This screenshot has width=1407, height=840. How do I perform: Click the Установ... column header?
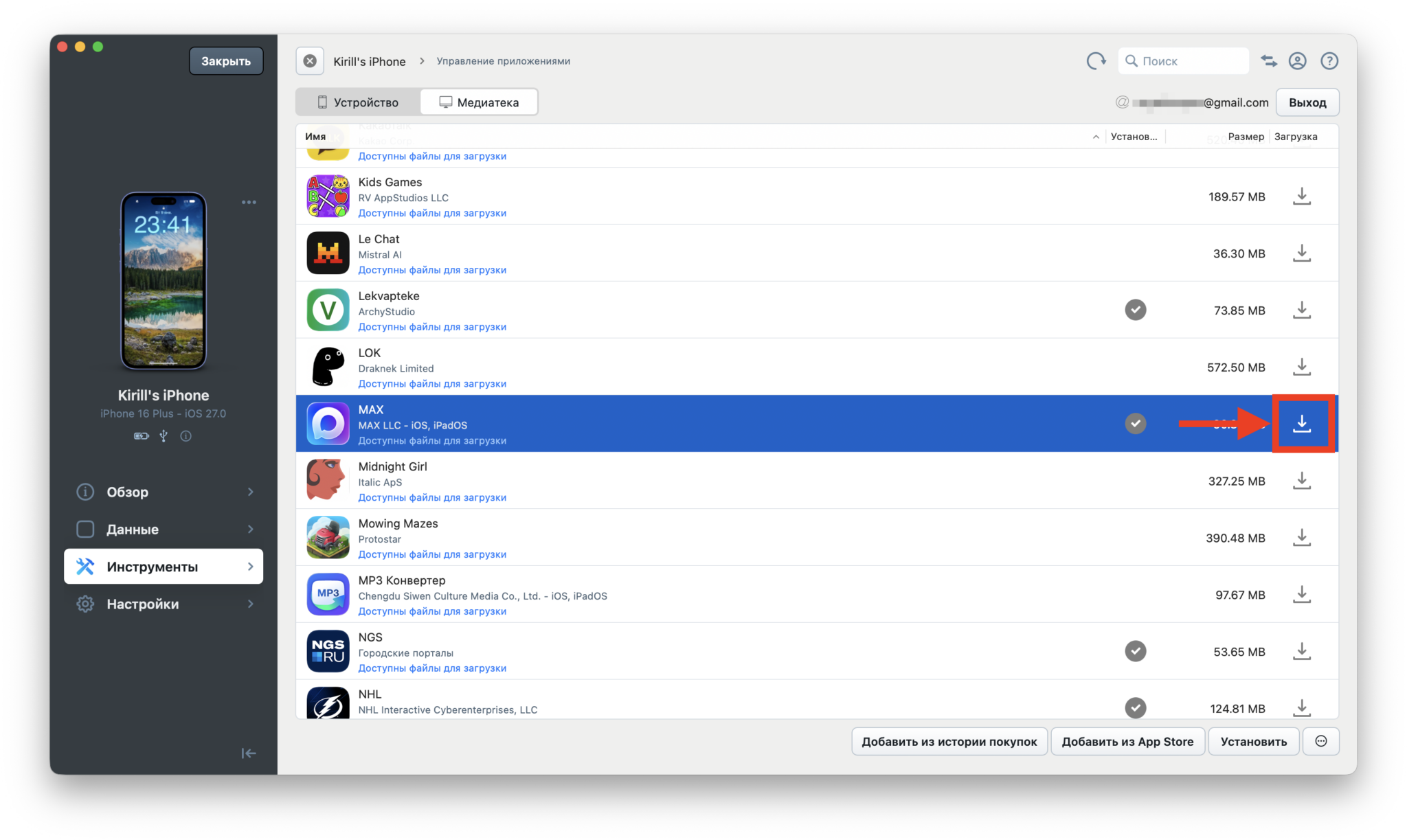click(1134, 137)
